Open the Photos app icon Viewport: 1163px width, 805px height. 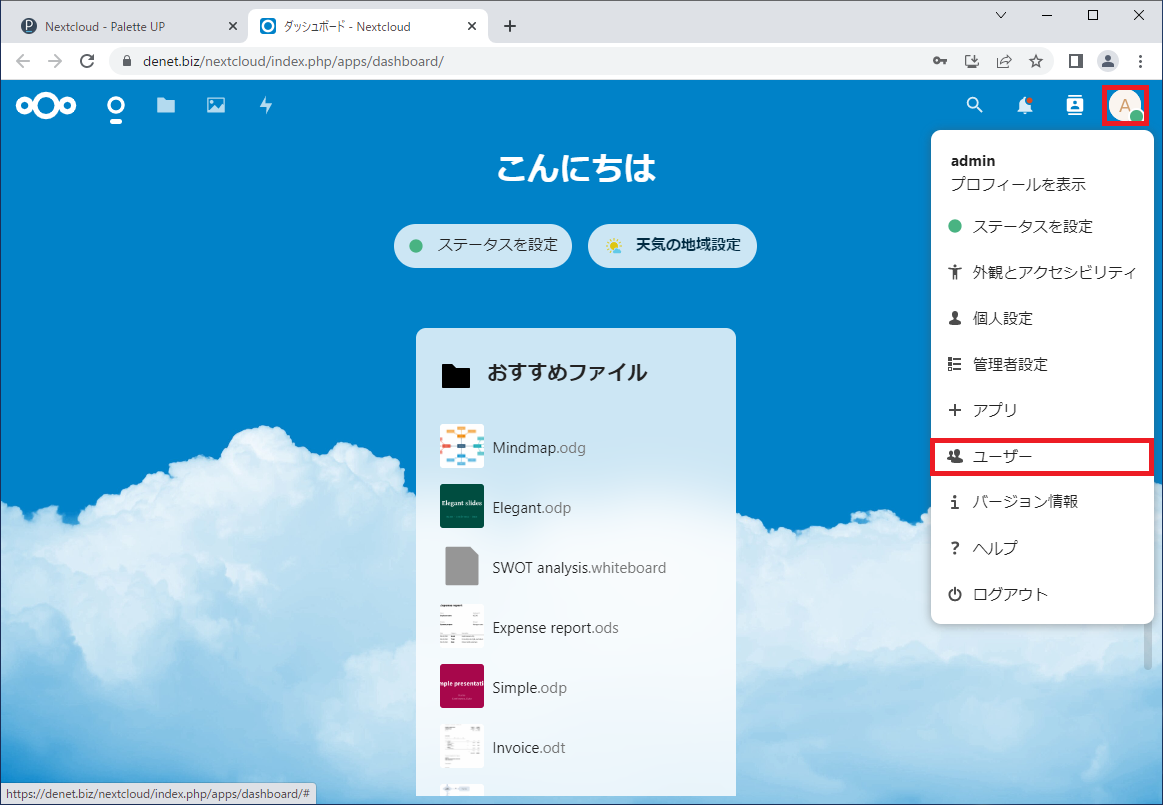pos(216,105)
